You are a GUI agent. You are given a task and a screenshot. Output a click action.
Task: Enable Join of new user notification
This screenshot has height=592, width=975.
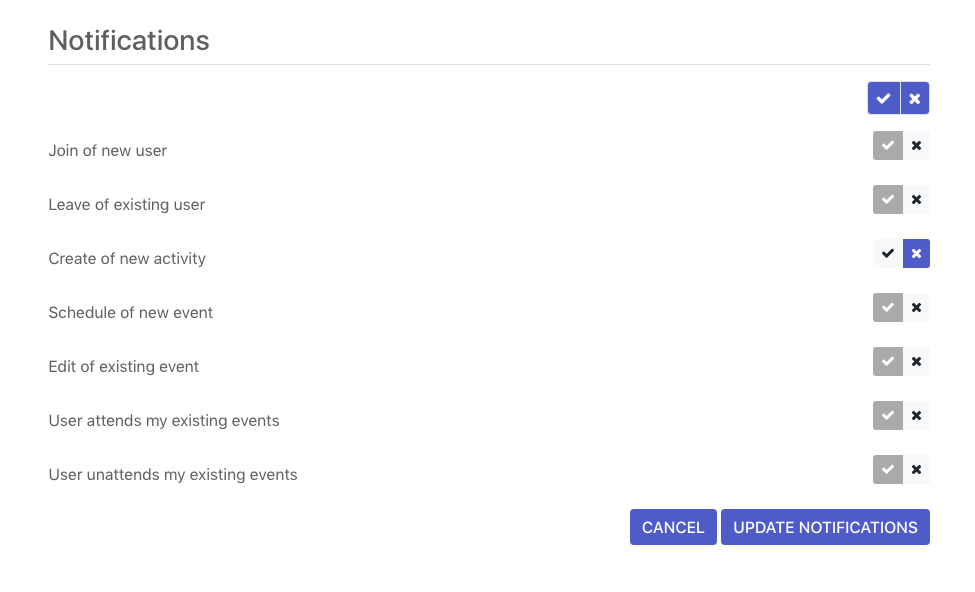888,146
